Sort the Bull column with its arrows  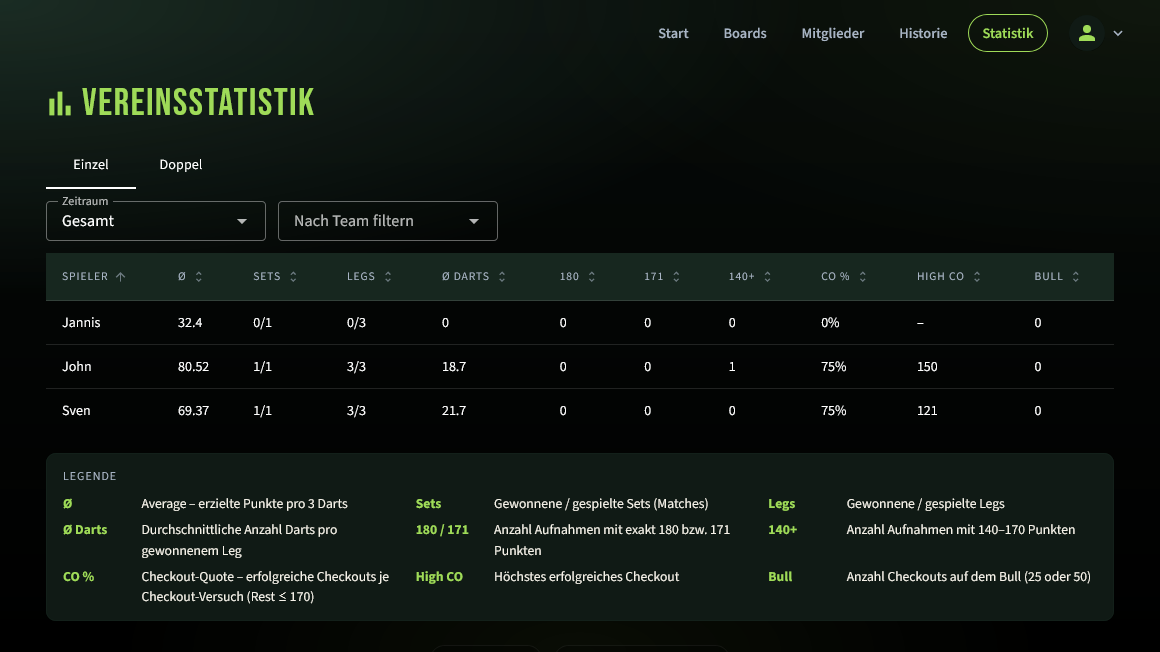coord(1075,277)
